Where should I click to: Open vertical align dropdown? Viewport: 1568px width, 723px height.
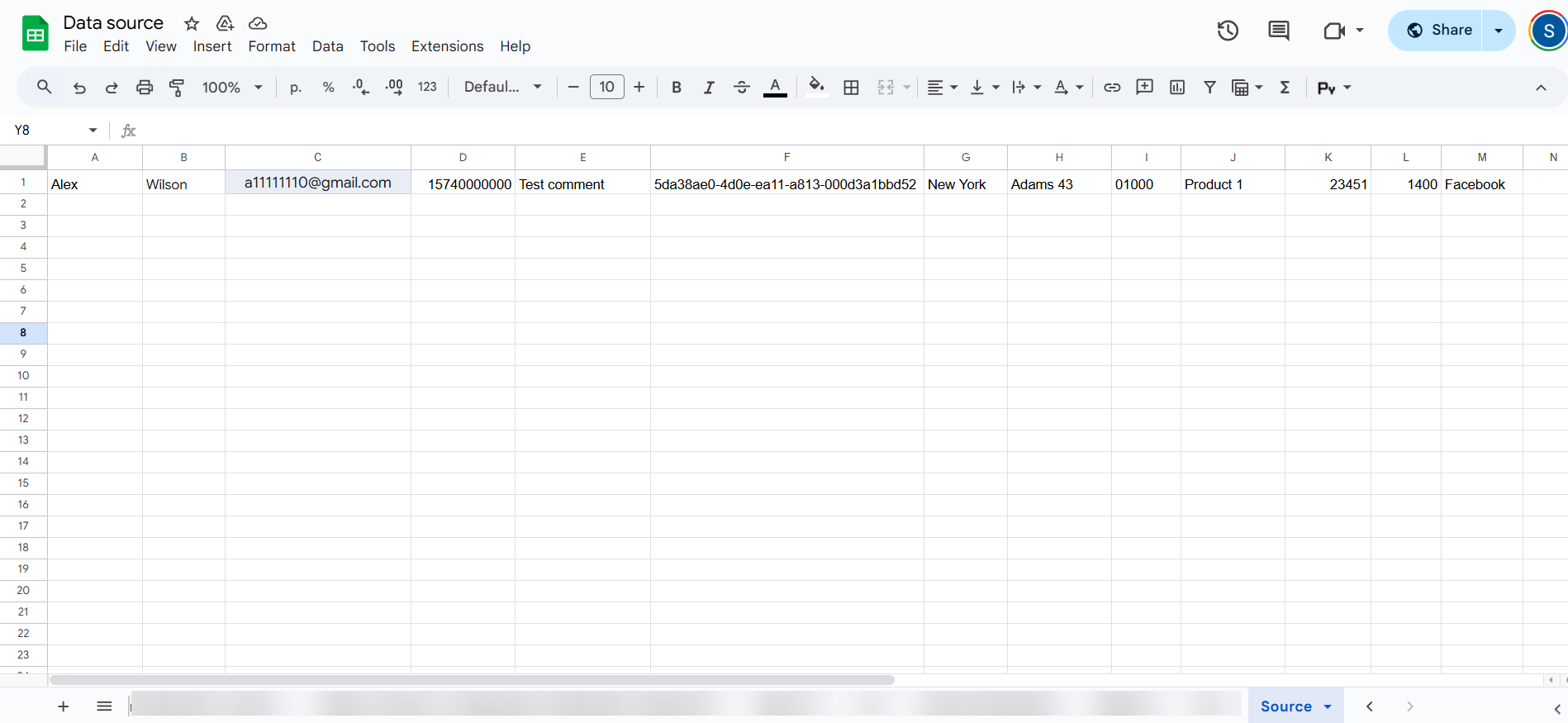(x=984, y=88)
